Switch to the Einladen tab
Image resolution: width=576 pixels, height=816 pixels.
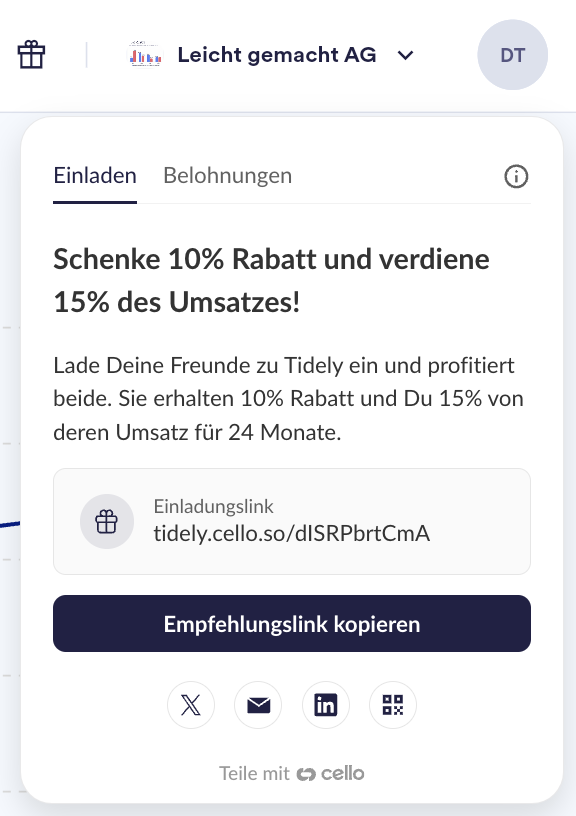(x=95, y=176)
